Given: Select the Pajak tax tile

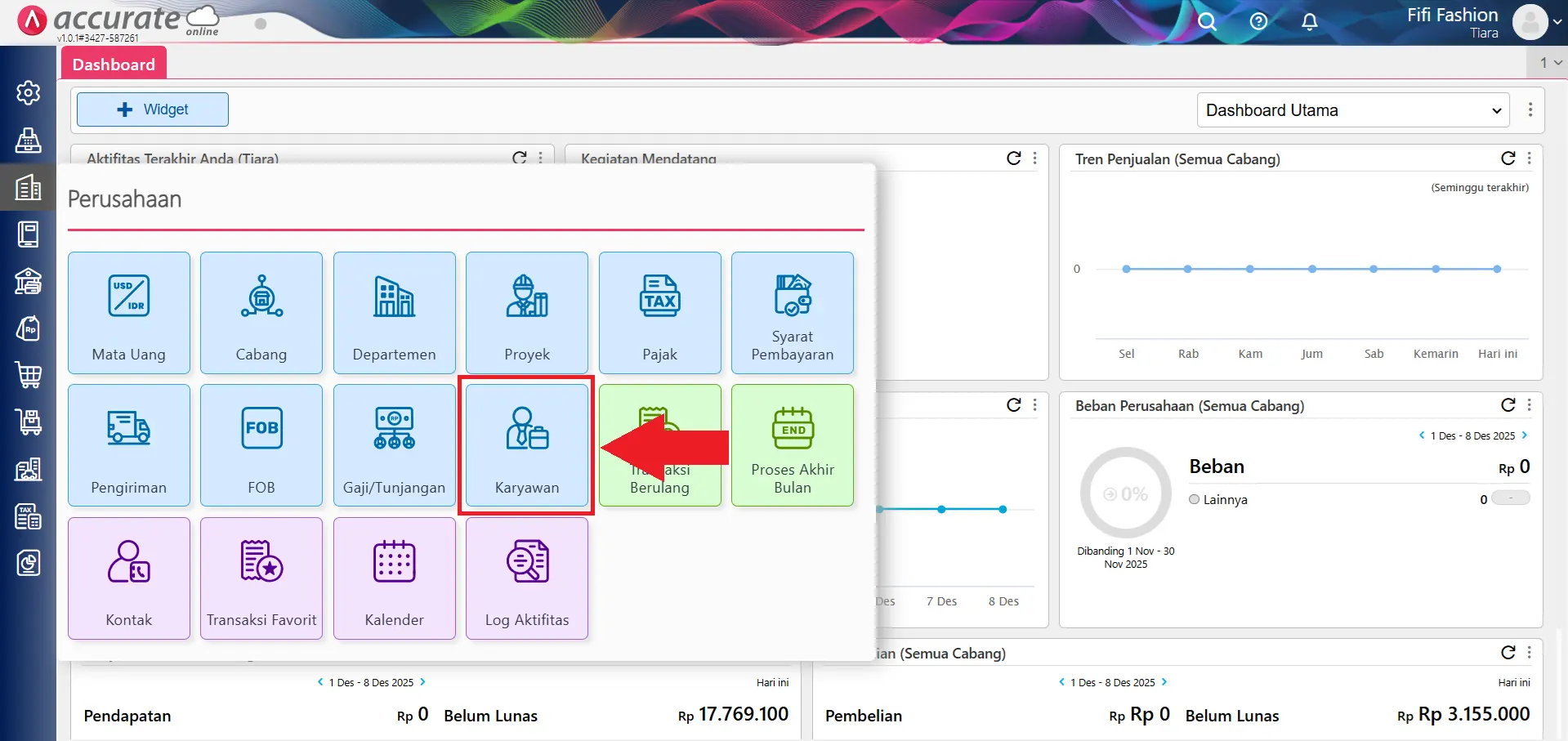Looking at the screenshot, I should click(x=659, y=313).
